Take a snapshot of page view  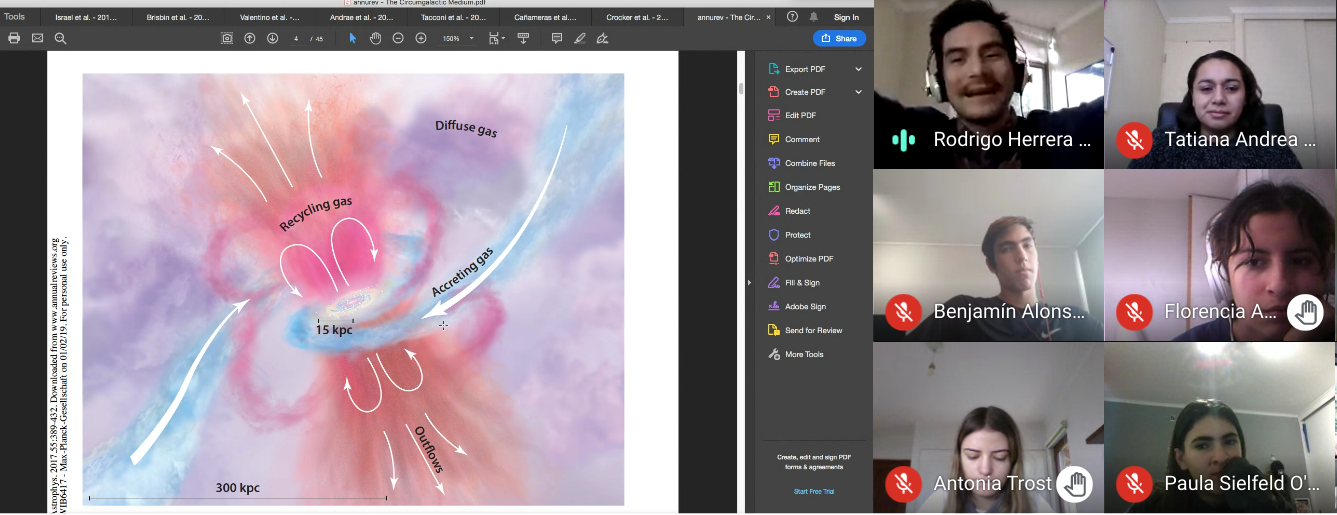pyautogui.click(x=227, y=38)
